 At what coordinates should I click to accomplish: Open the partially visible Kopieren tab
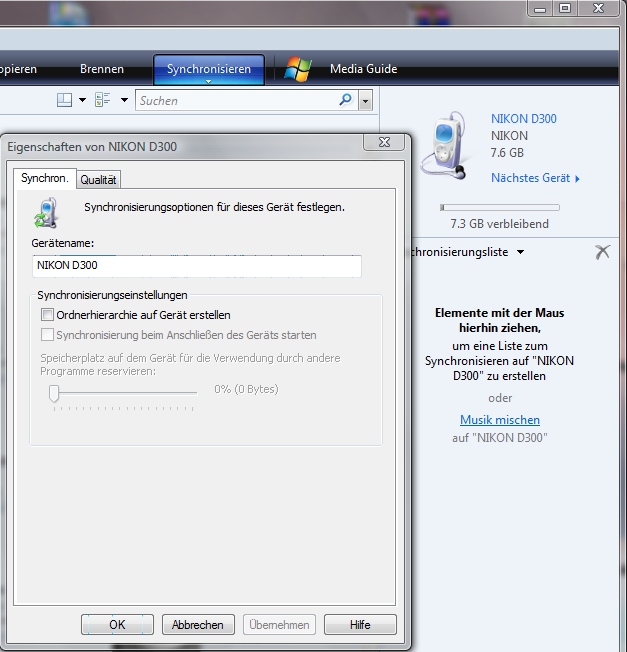coord(18,69)
